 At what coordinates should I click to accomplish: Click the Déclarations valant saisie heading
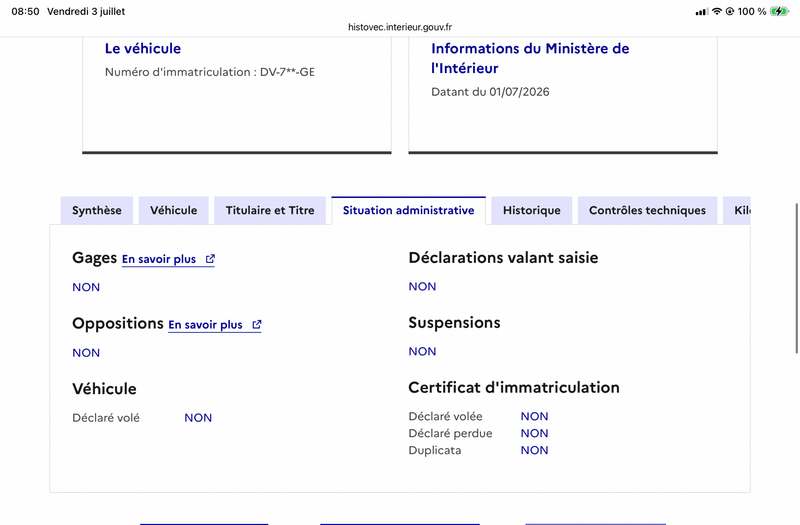coord(503,258)
